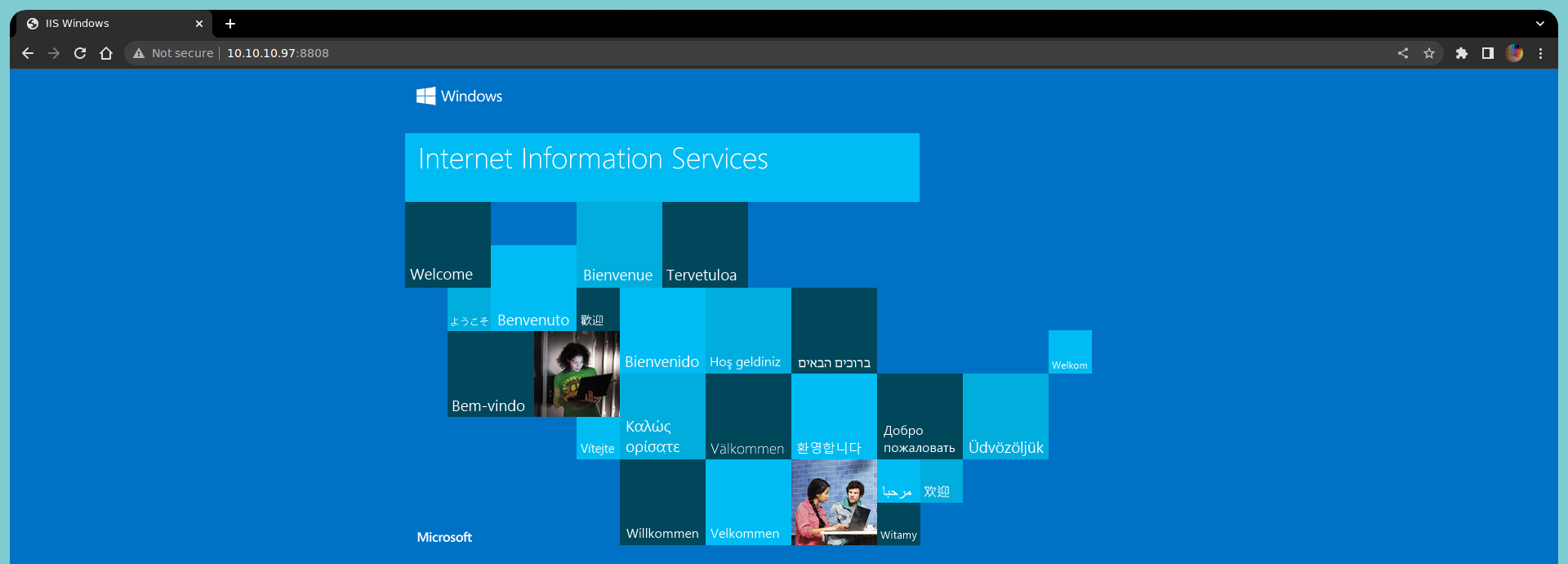
Task: Click the Üdvözöljük tile
Action: (x=1005, y=416)
